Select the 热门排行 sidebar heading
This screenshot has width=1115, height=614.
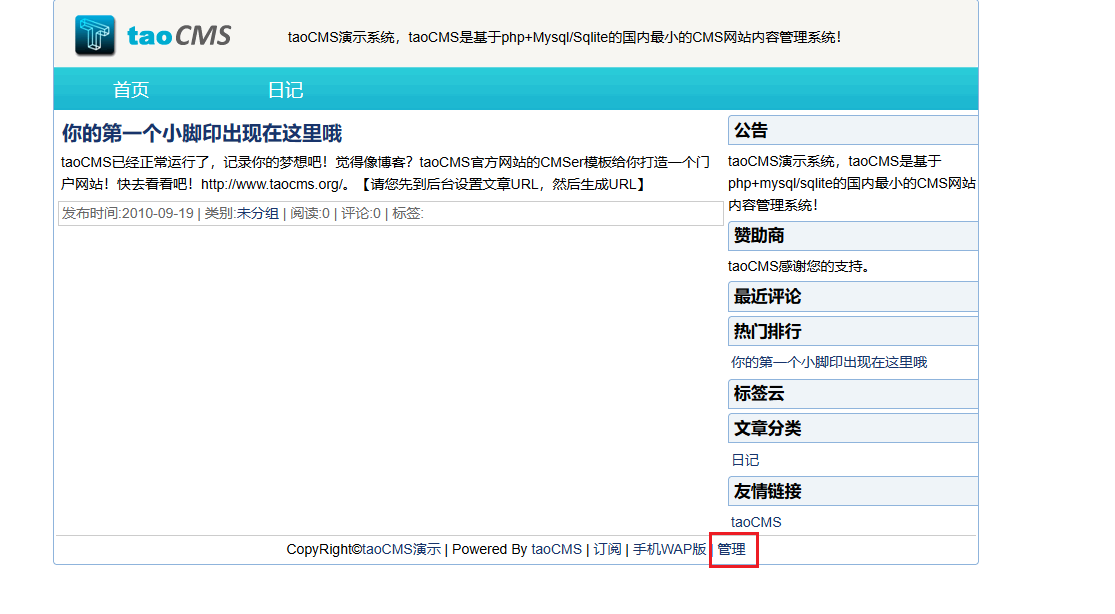coord(767,331)
